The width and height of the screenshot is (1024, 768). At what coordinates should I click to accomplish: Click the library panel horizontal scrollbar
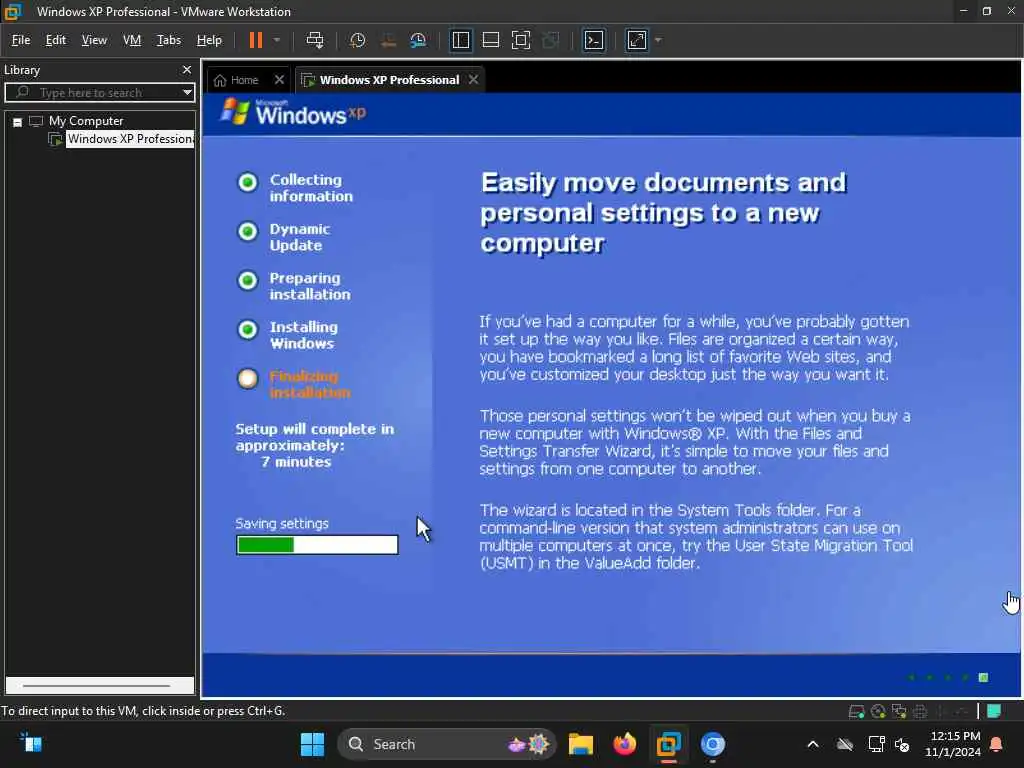[99, 686]
